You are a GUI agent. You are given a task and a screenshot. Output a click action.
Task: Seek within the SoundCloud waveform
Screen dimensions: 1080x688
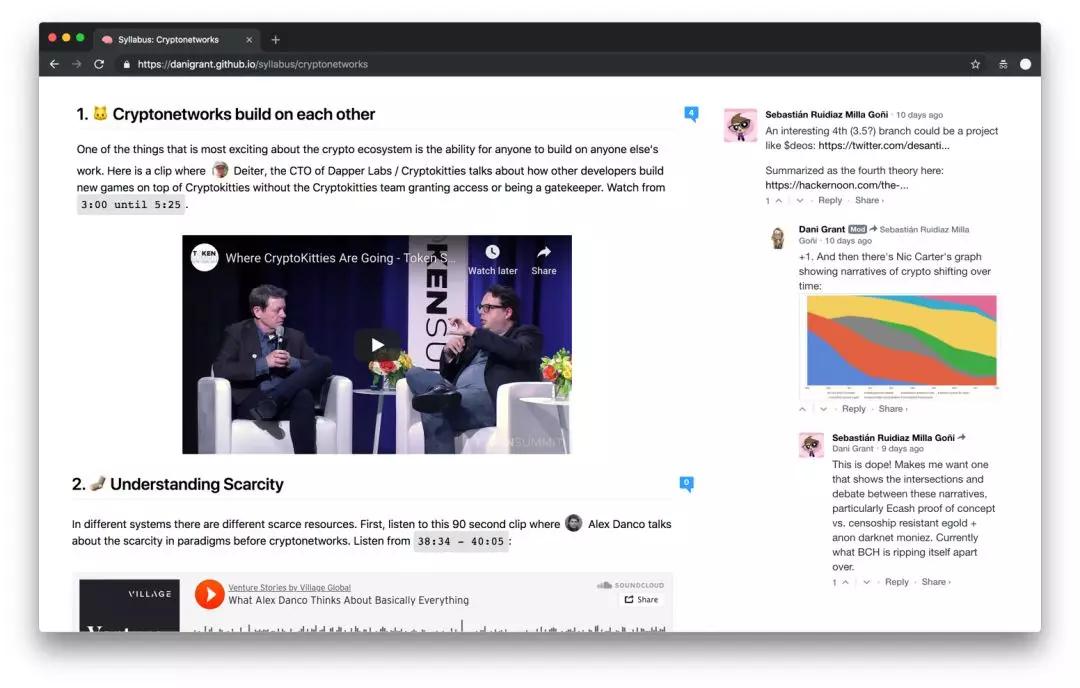click(x=430, y=627)
